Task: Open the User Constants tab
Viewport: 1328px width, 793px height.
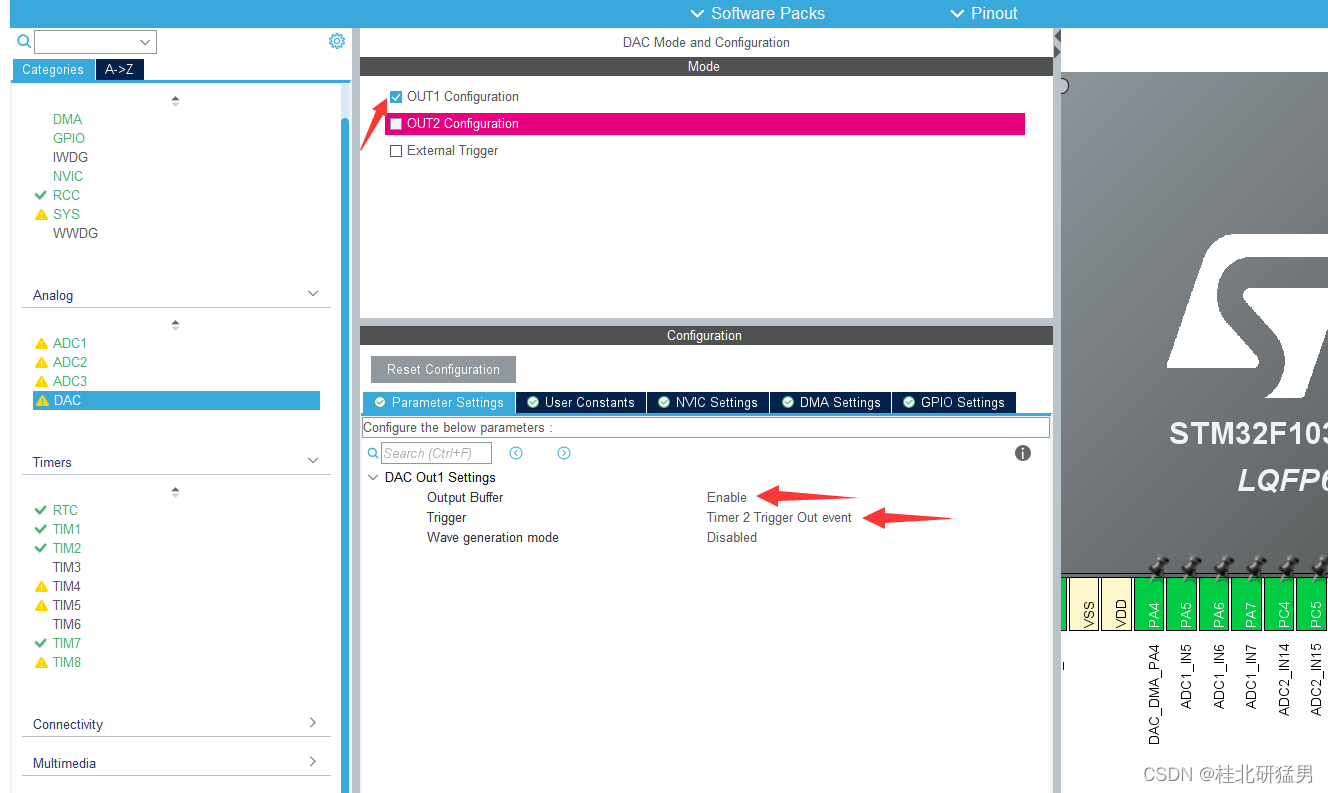Action: point(581,402)
